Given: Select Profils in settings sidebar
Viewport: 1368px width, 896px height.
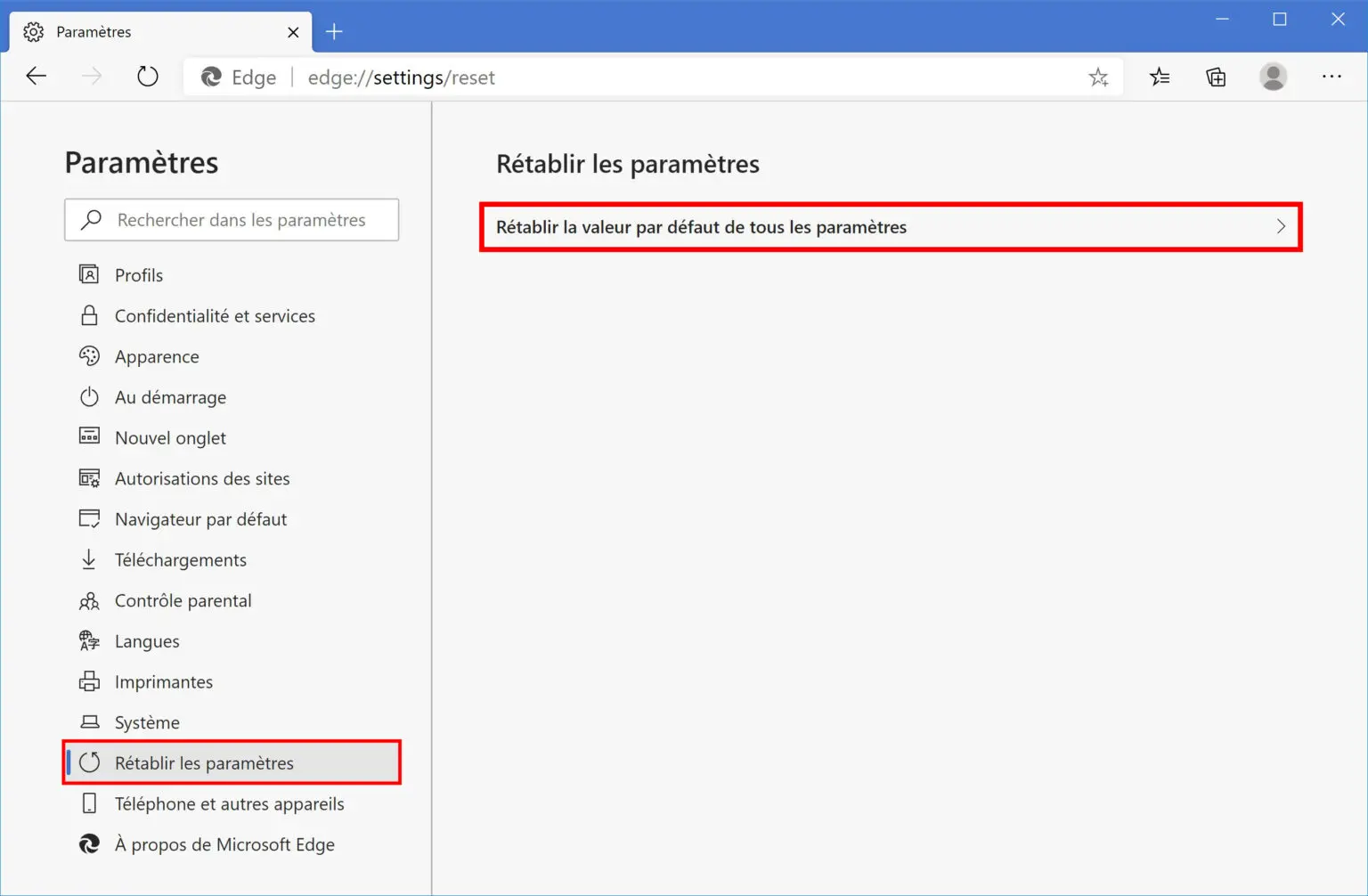Looking at the screenshot, I should 139,275.
